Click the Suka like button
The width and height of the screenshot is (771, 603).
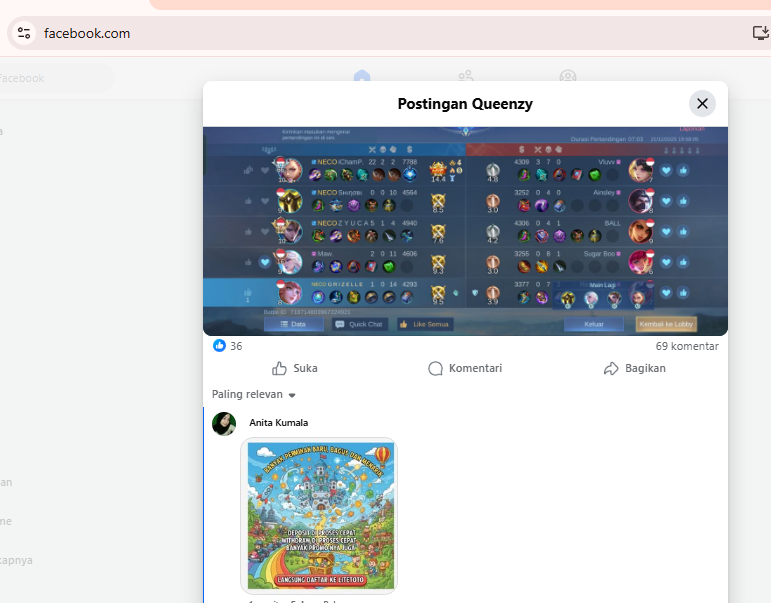295,368
